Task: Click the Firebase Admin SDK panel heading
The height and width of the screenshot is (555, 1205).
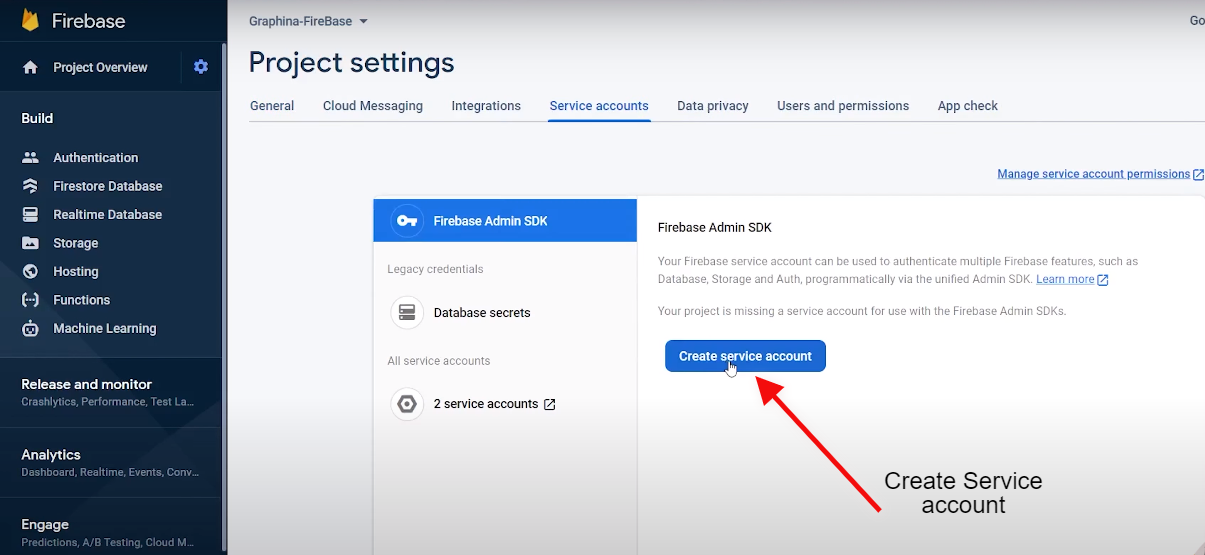Action: pyautogui.click(x=715, y=228)
